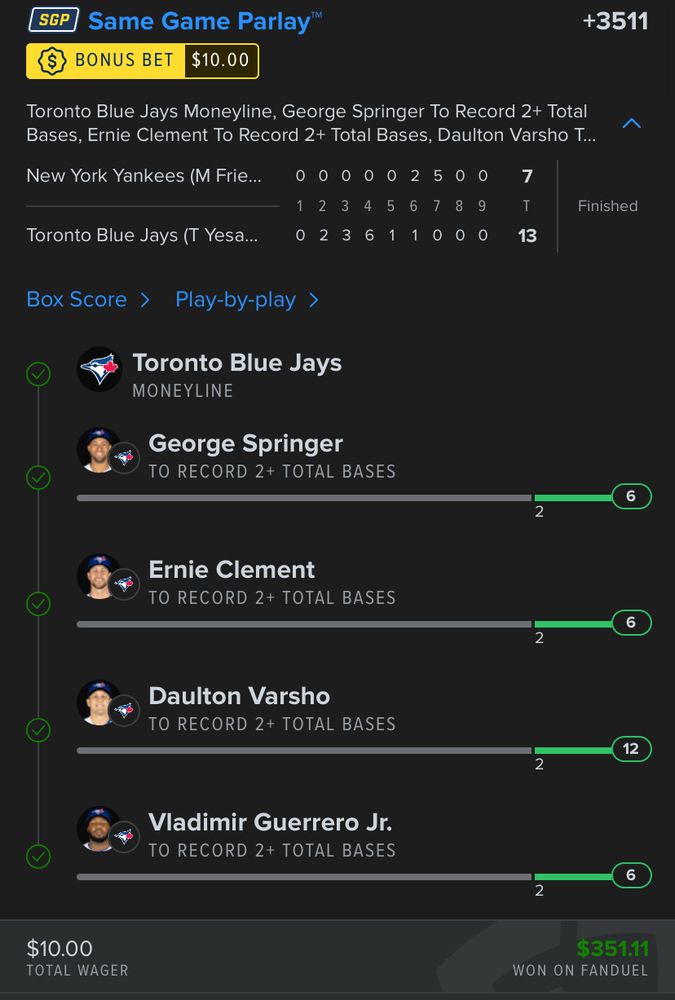Open the chevron next to Box Score

point(145,300)
